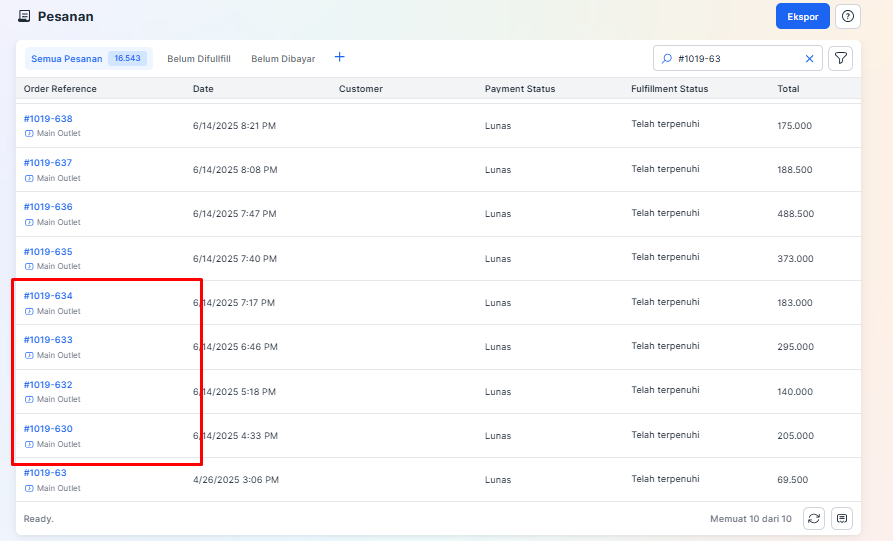Screen dimensions: 893x541
Task: Click the Pesanan page icon next to the title
Action: pos(24,16)
